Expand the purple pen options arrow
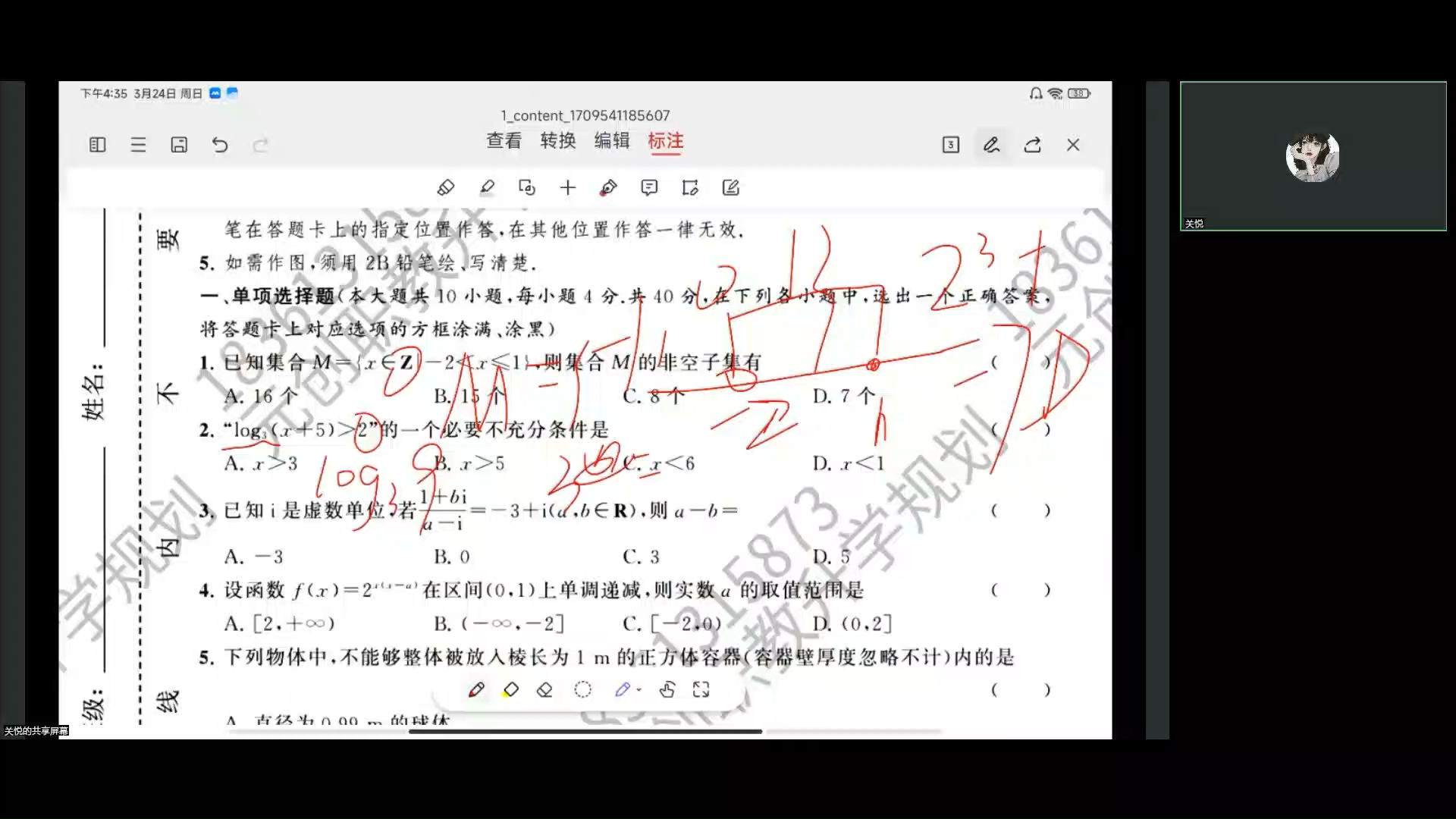Image resolution: width=1456 pixels, height=819 pixels. (639, 690)
